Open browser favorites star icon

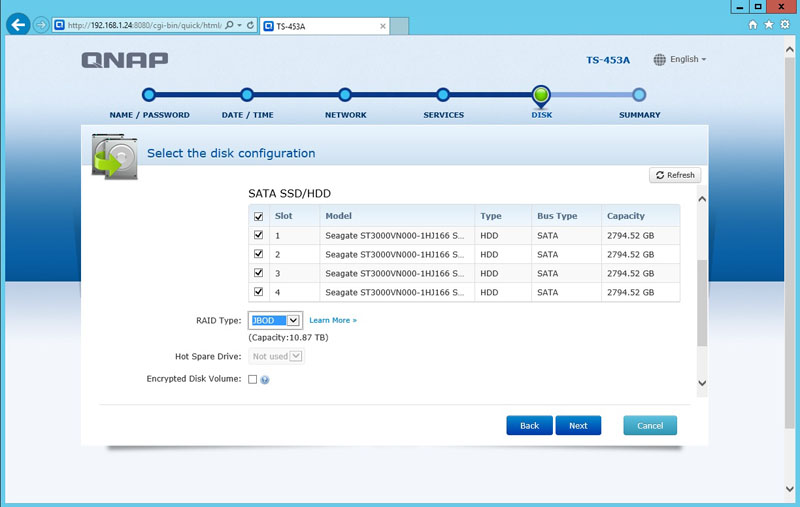tap(768, 25)
